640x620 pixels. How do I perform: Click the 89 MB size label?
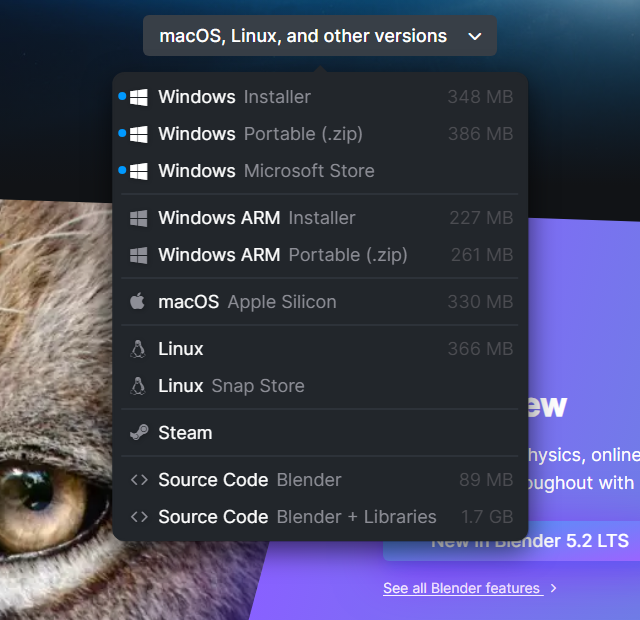(x=486, y=480)
